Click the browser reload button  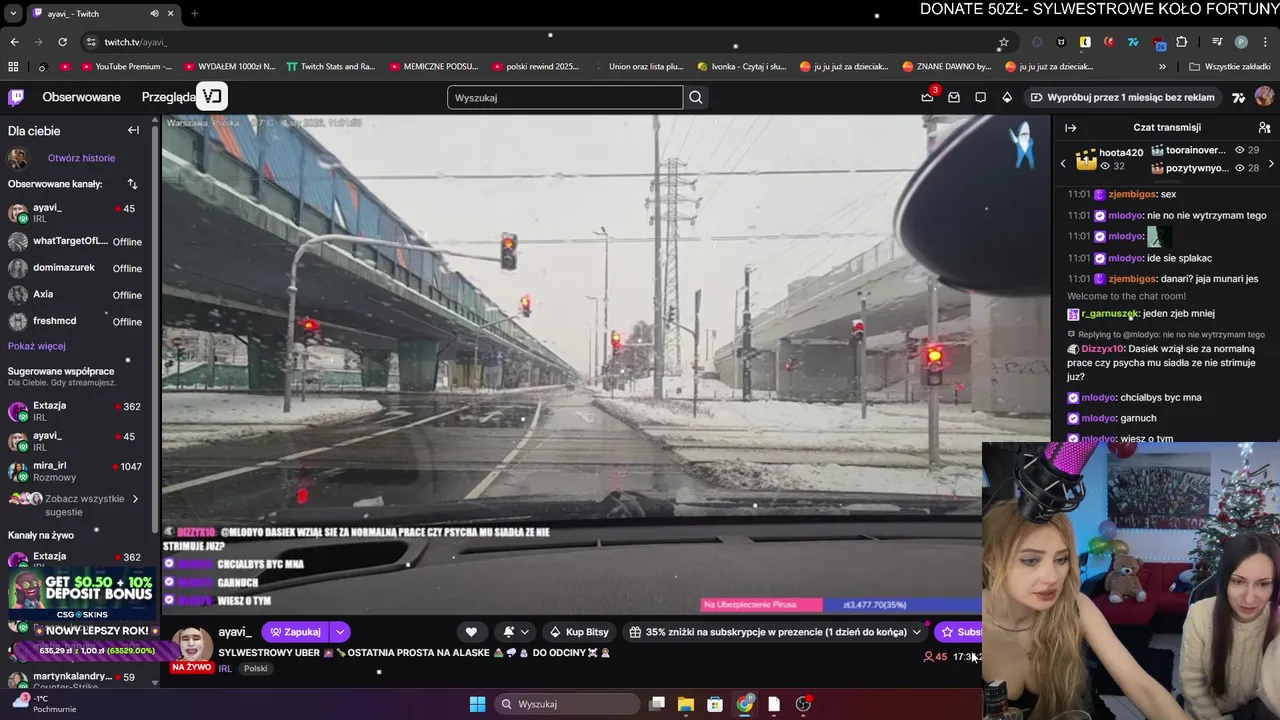(x=62, y=42)
